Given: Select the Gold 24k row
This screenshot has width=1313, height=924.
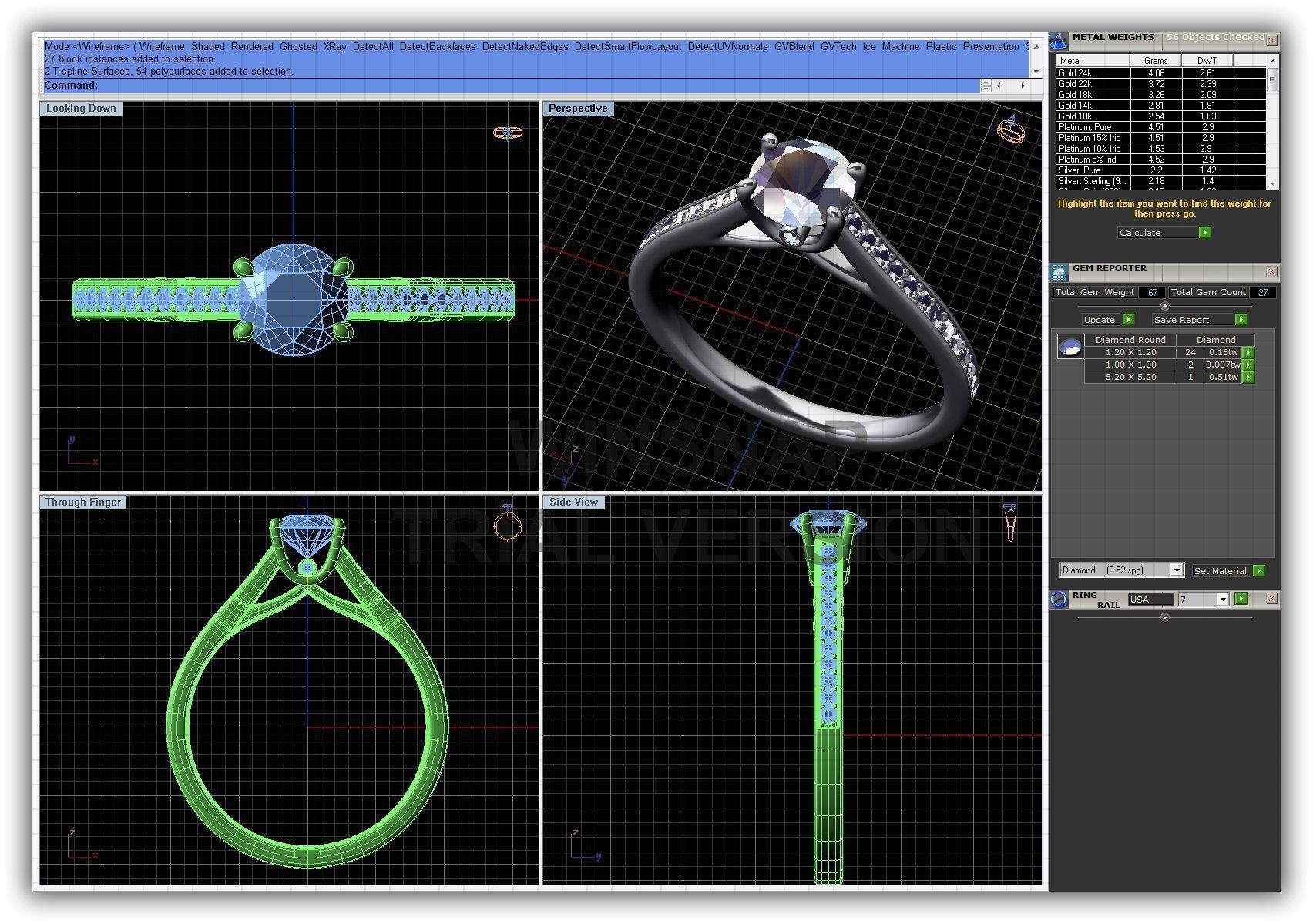Looking at the screenshot, I should tap(1160, 73).
